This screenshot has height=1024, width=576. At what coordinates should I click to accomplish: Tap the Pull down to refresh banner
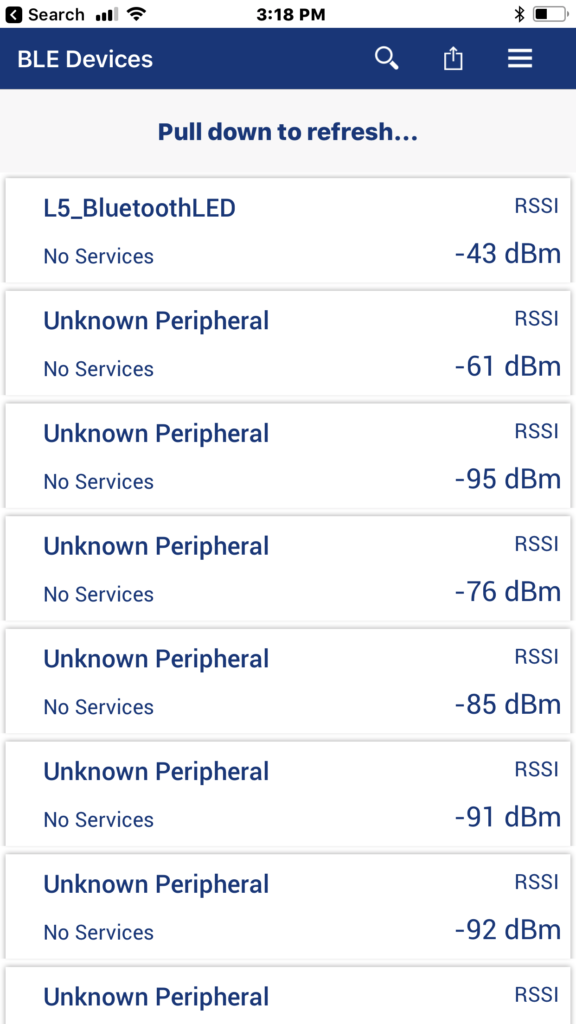click(x=288, y=132)
